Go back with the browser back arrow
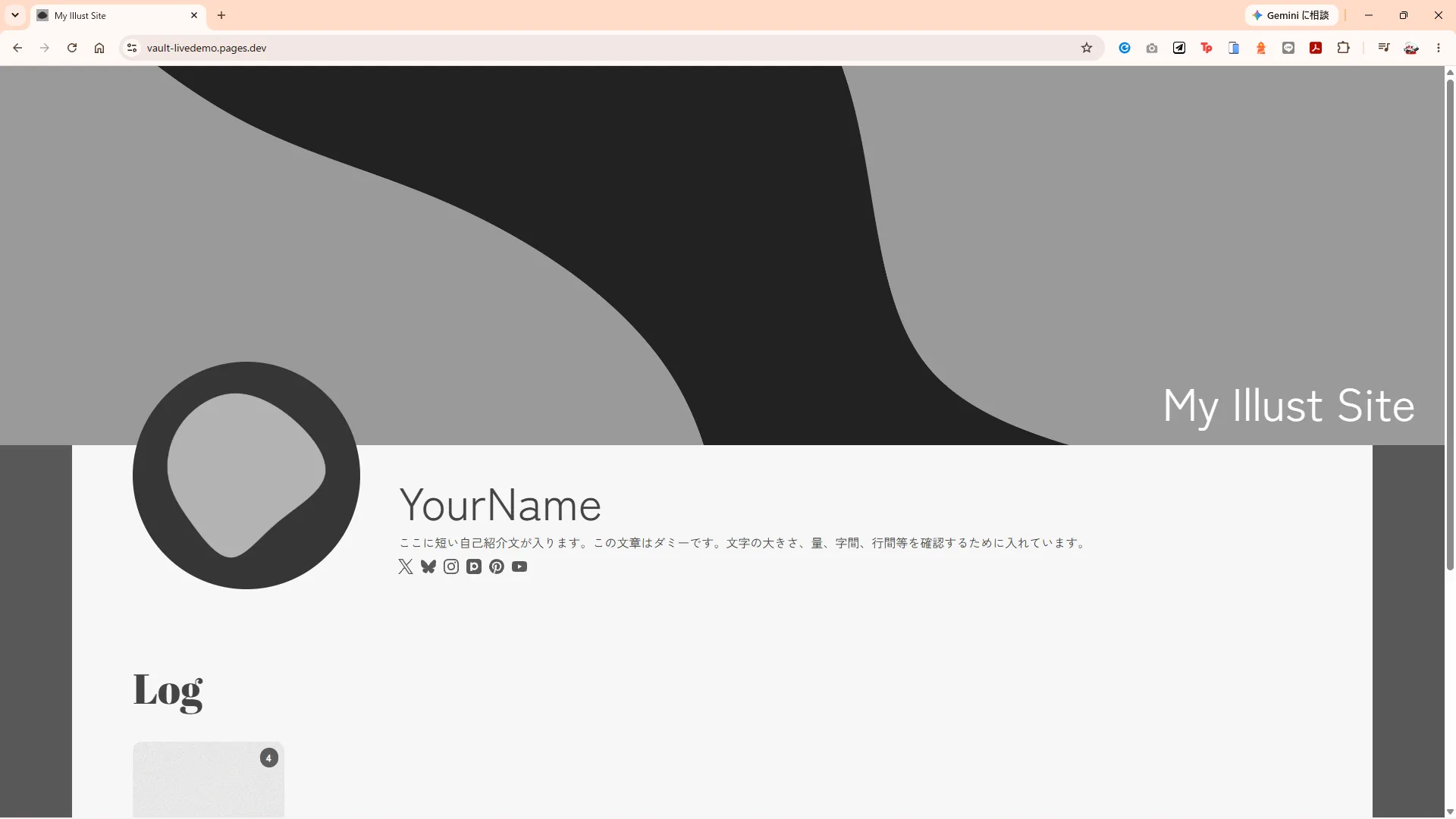This screenshot has width=1456, height=819. [x=17, y=48]
